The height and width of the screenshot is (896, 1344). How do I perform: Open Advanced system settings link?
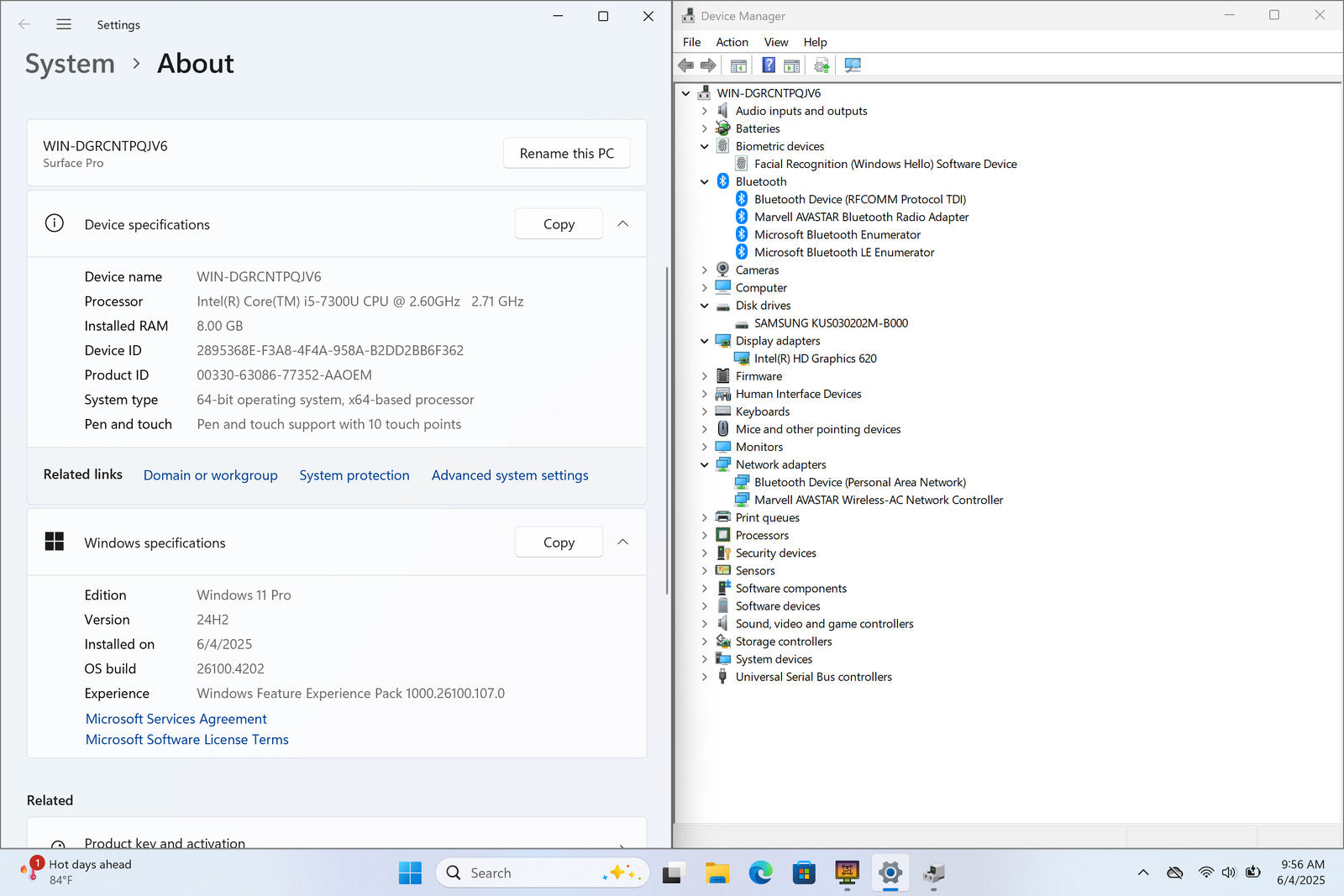(x=510, y=475)
